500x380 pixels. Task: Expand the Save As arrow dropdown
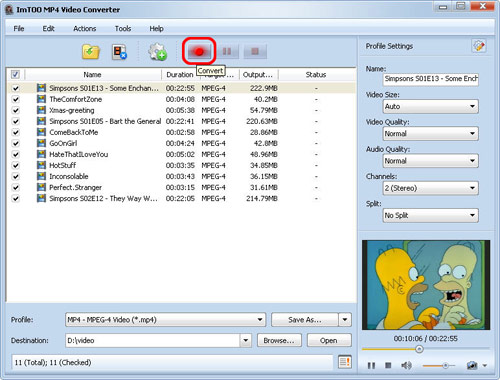click(x=345, y=320)
